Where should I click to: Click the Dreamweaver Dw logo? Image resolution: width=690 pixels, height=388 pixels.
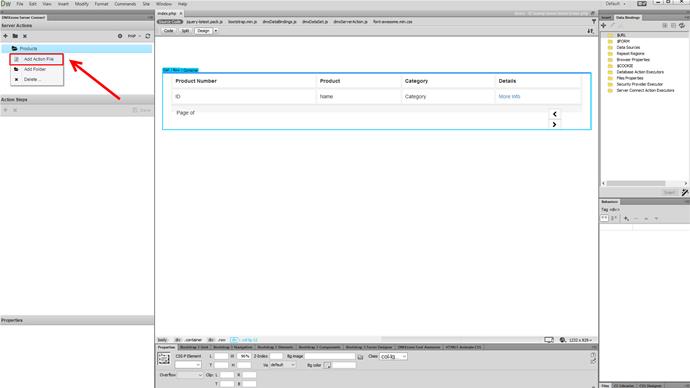pyautogui.click(x=6, y=4)
